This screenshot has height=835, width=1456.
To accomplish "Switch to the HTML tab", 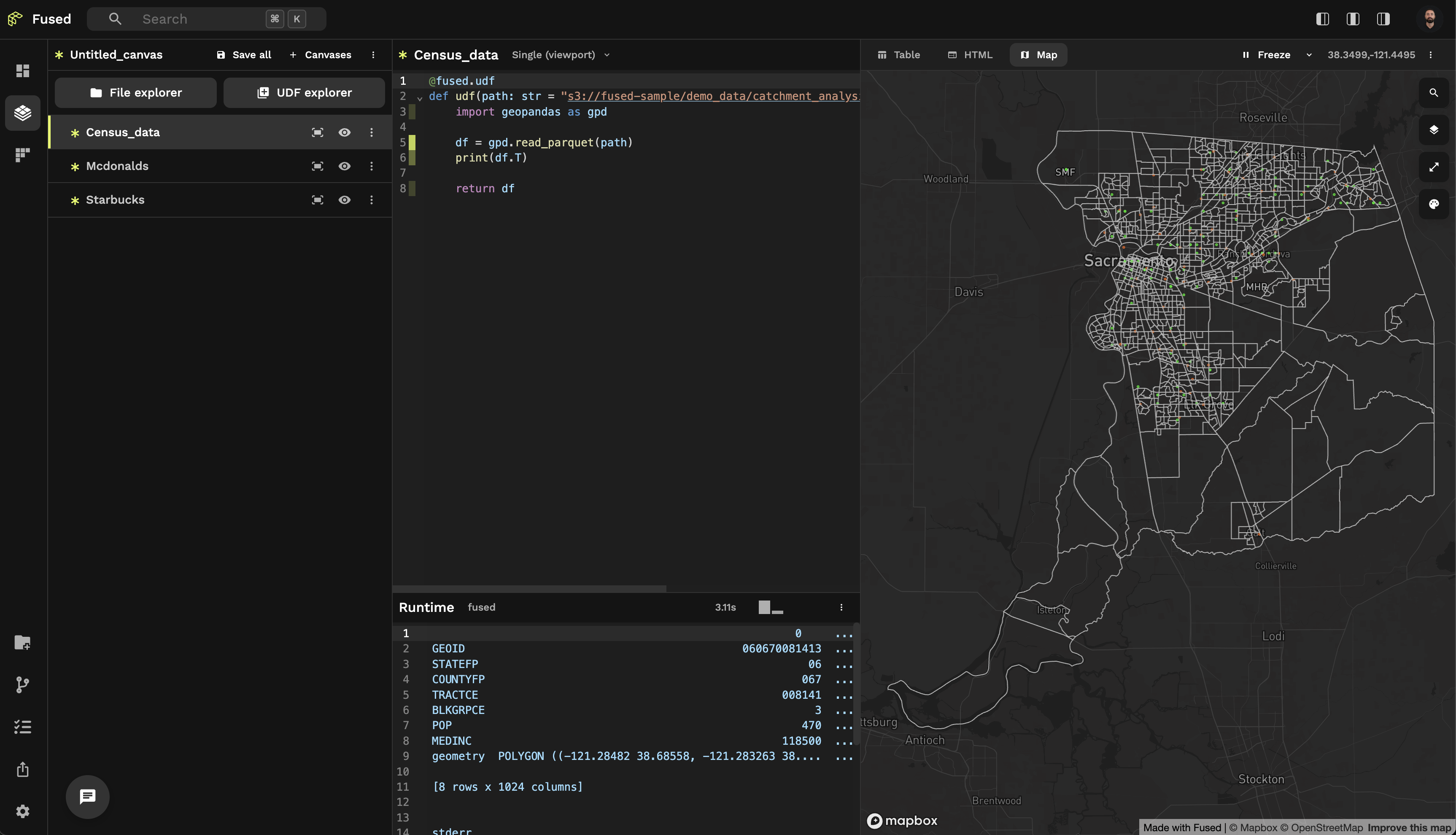I will coord(970,55).
